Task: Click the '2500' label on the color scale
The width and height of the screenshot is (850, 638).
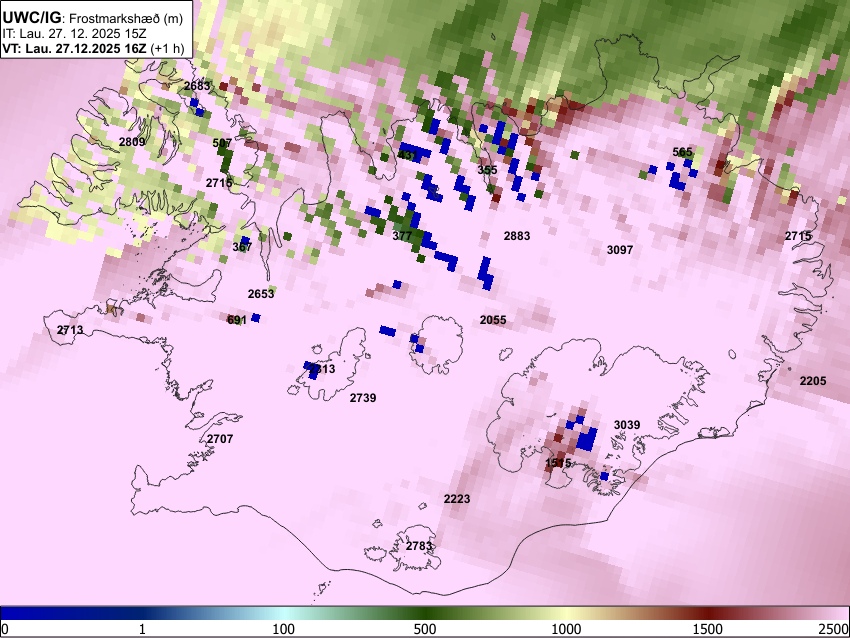Action: pos(834,629)
